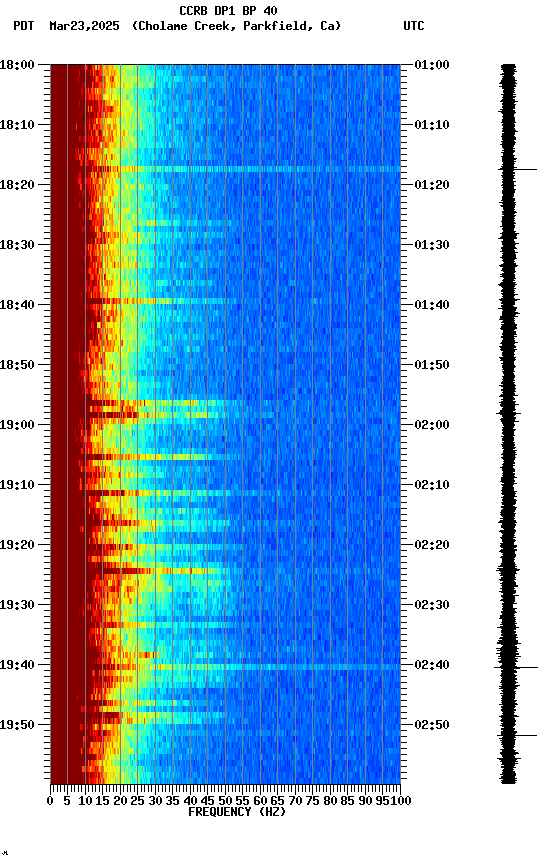Screen dimensions: 552x864
Task: Click the seismogram event marker near 02:52 UTC
Action: coord(518,736)
